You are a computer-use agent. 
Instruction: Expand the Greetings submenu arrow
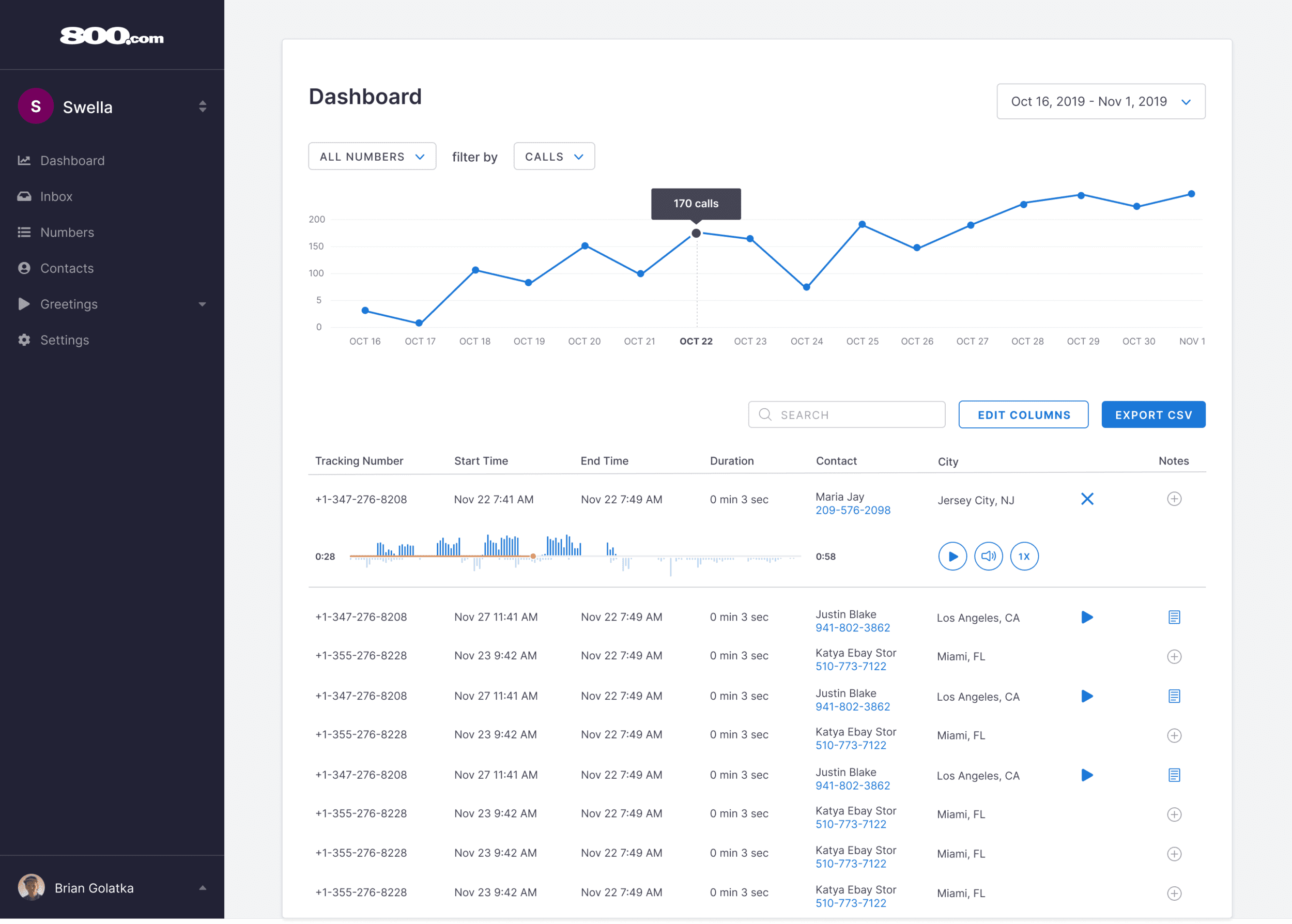(202, 304)
